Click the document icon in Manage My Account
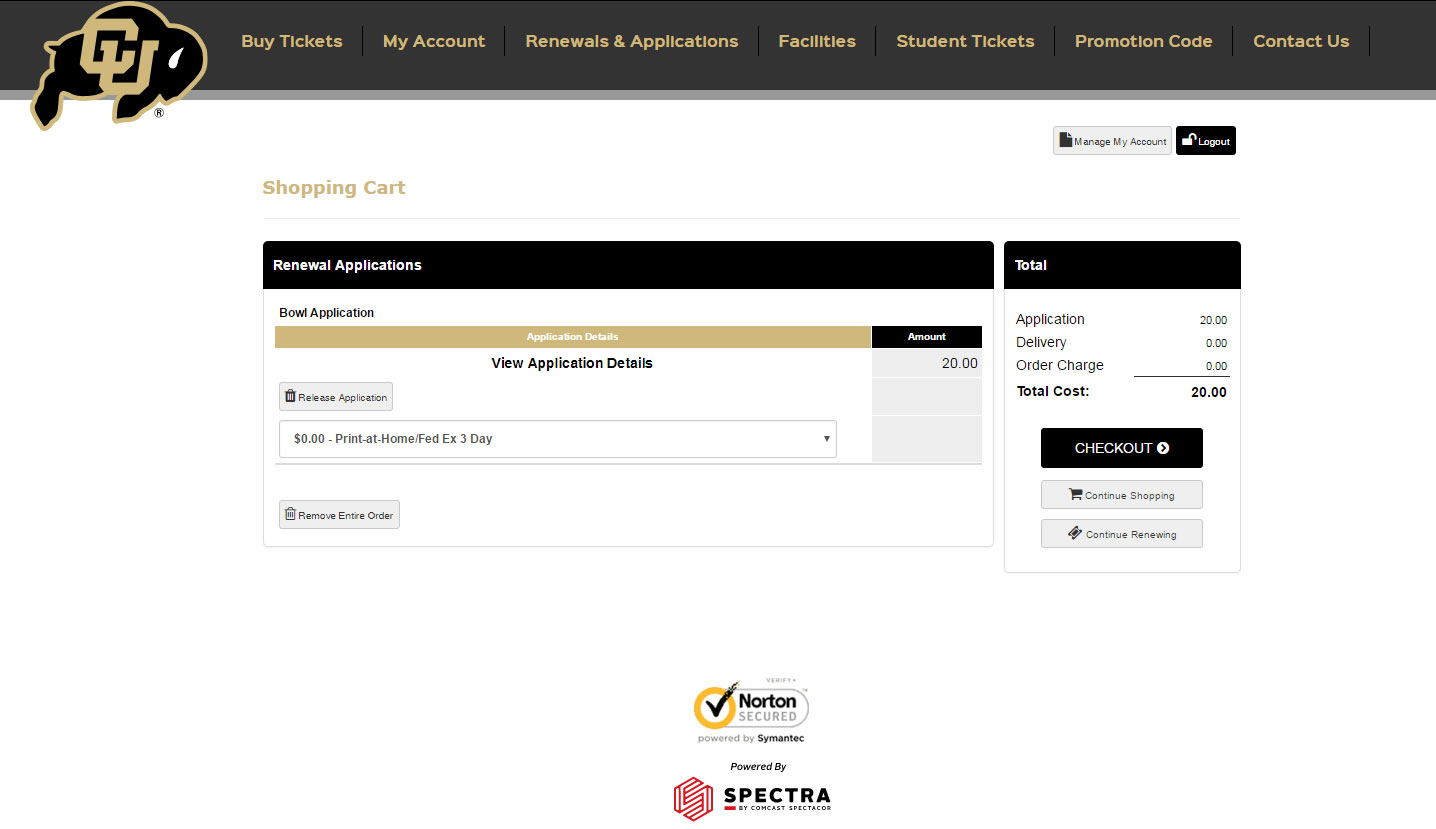Screen dimensions: 1436x829 point(1065,140)
